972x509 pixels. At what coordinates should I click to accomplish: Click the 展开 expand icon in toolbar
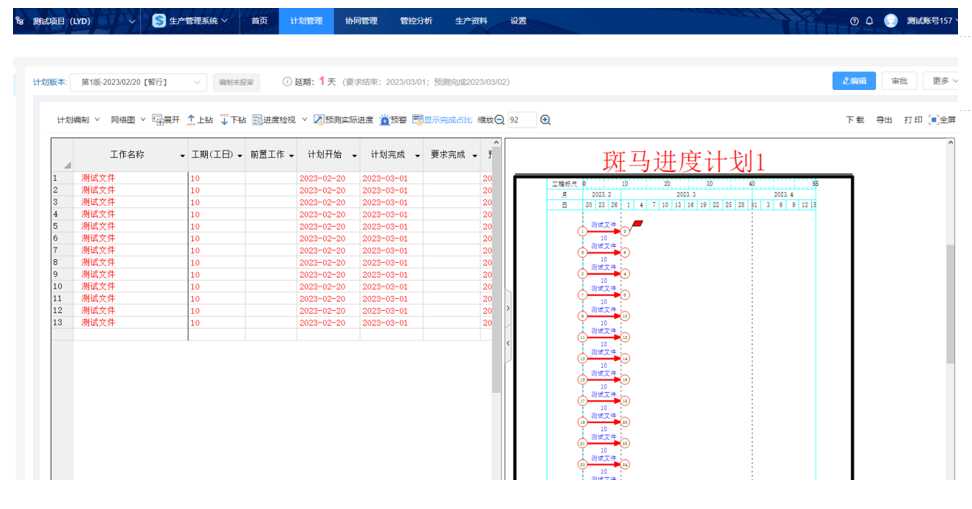pyautogui.click(x=158, y=120)
